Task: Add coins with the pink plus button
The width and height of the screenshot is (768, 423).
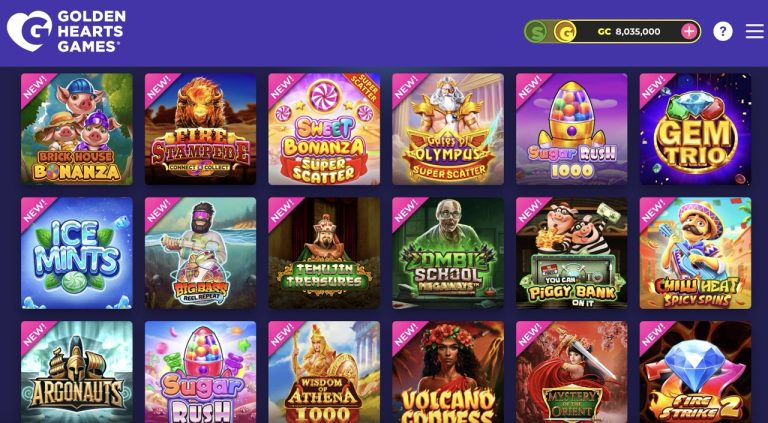Action: tap(689, 31)
